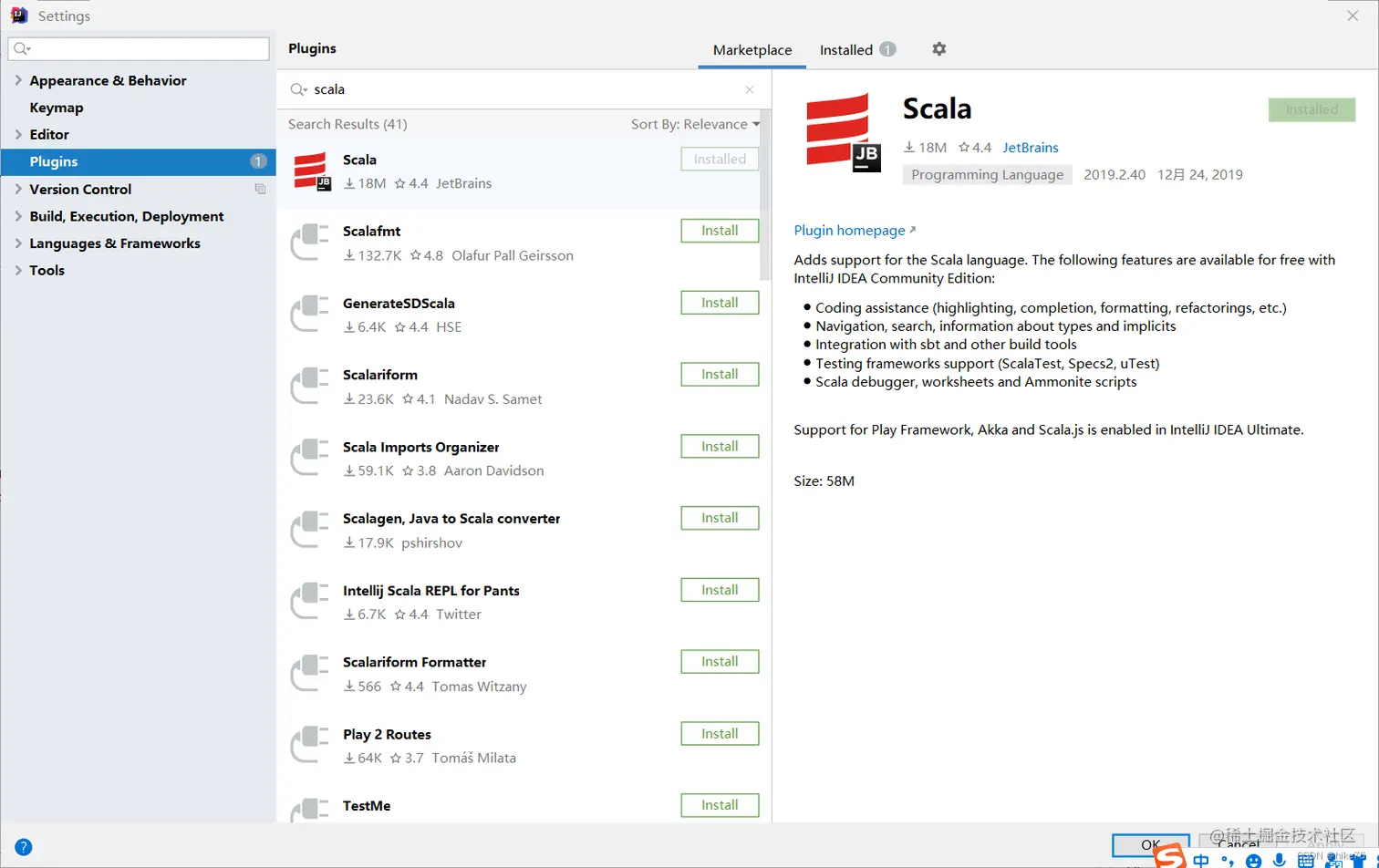The height and width of the screenshot is (868, 1379).
Task: Click the microphone icon in the input method bar
Action: [x=1280, y=860]
